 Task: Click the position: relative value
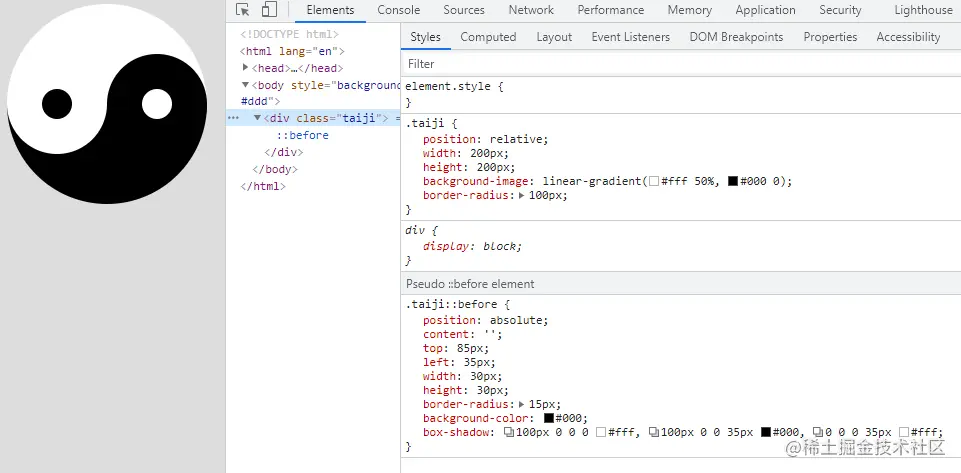515,139
